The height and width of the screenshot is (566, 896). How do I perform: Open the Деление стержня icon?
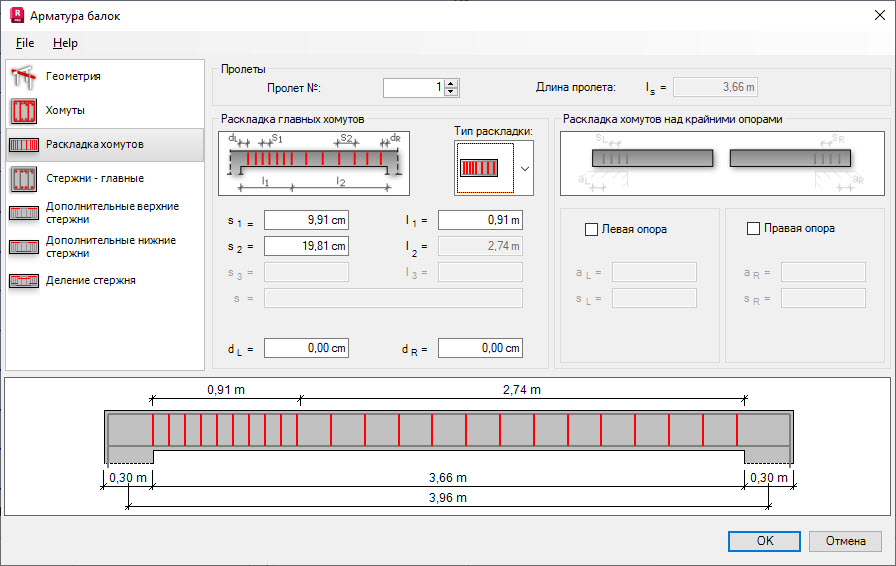23,281
